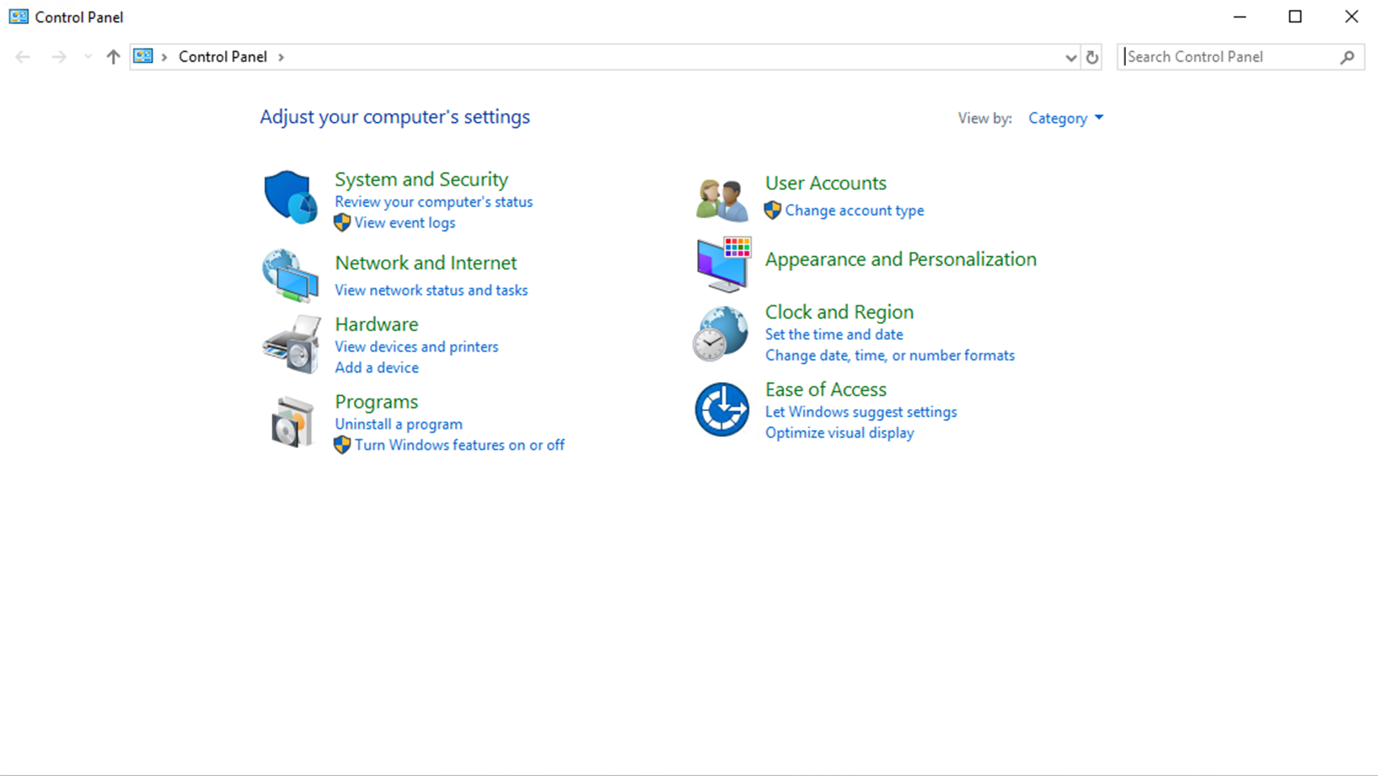Click the back navigation arrow
This screenshot has width=1378, height=776.
pos(22,57)
